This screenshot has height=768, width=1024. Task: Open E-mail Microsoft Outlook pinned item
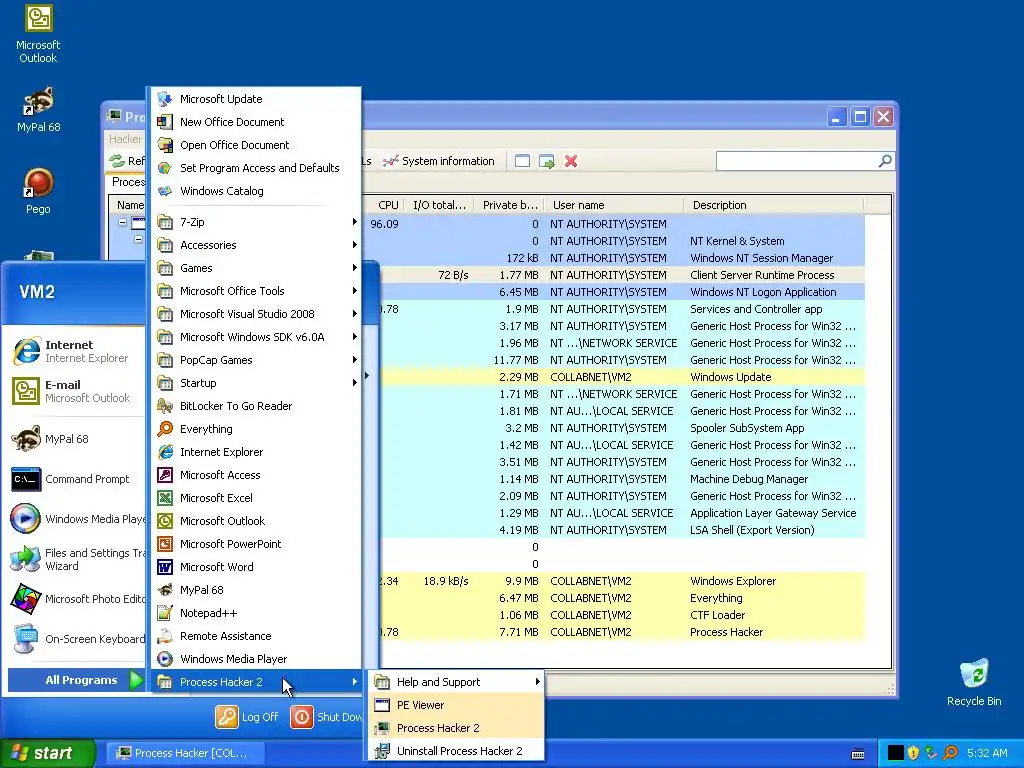coord(76,391)
